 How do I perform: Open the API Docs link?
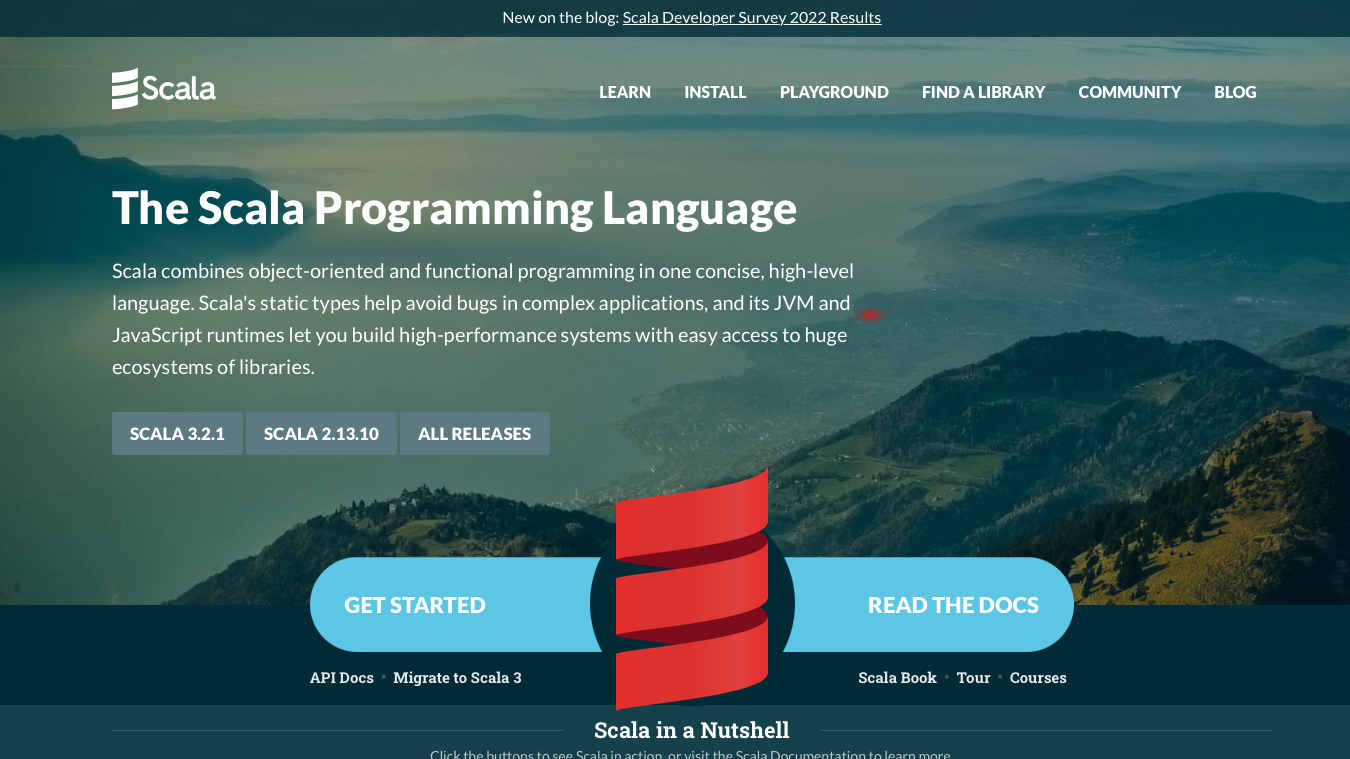(x=342, y=678)
